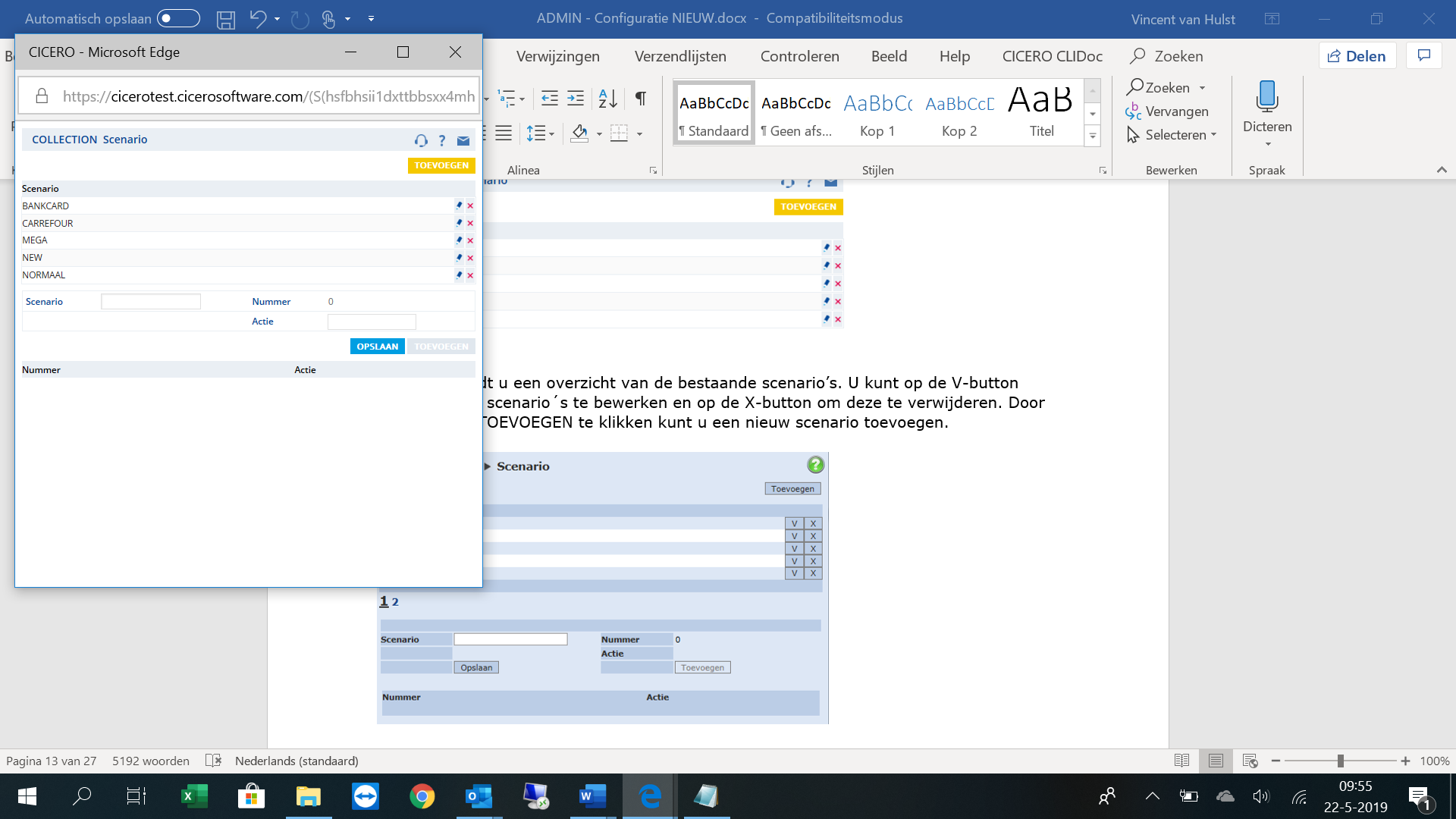Screen dimensions: 1456x819
Task: Select the Geen afstand style
Action: (796, 113)
